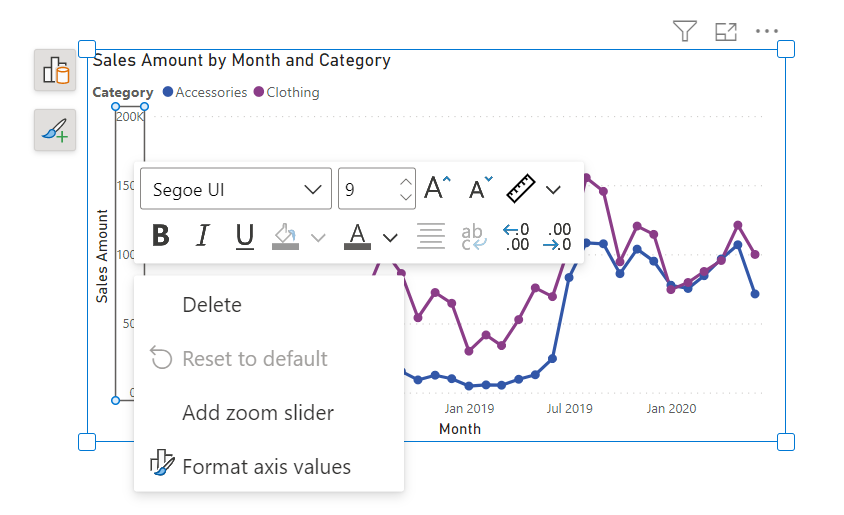Increase decimal places in axis values
Image resolution: width=844 pixels, height=515 pixels.
(x=516, y=237)
